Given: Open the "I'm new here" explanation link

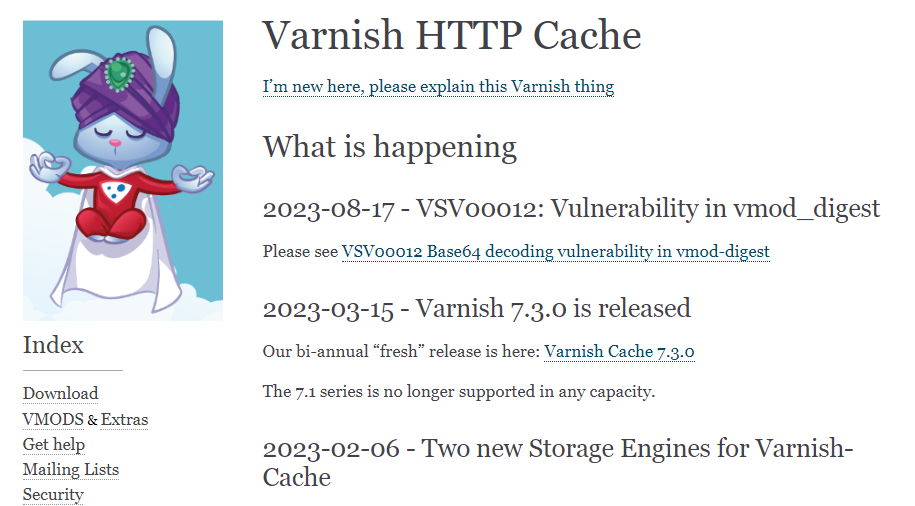Looking at the screenshot, I should coord(438,86).
